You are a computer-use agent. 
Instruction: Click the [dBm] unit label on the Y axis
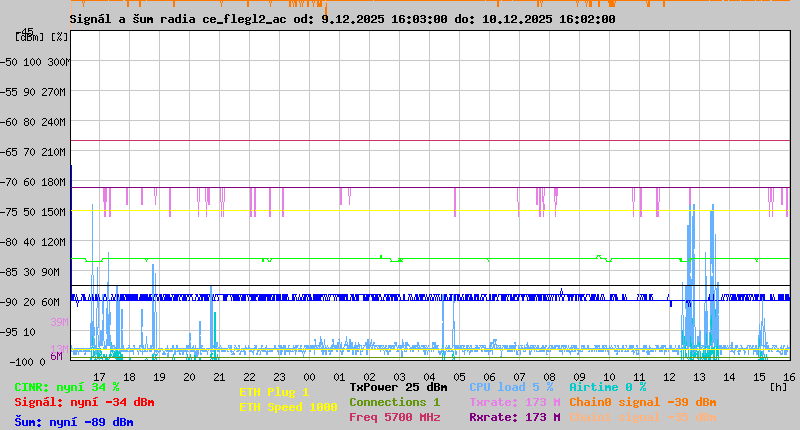point(30,37)
